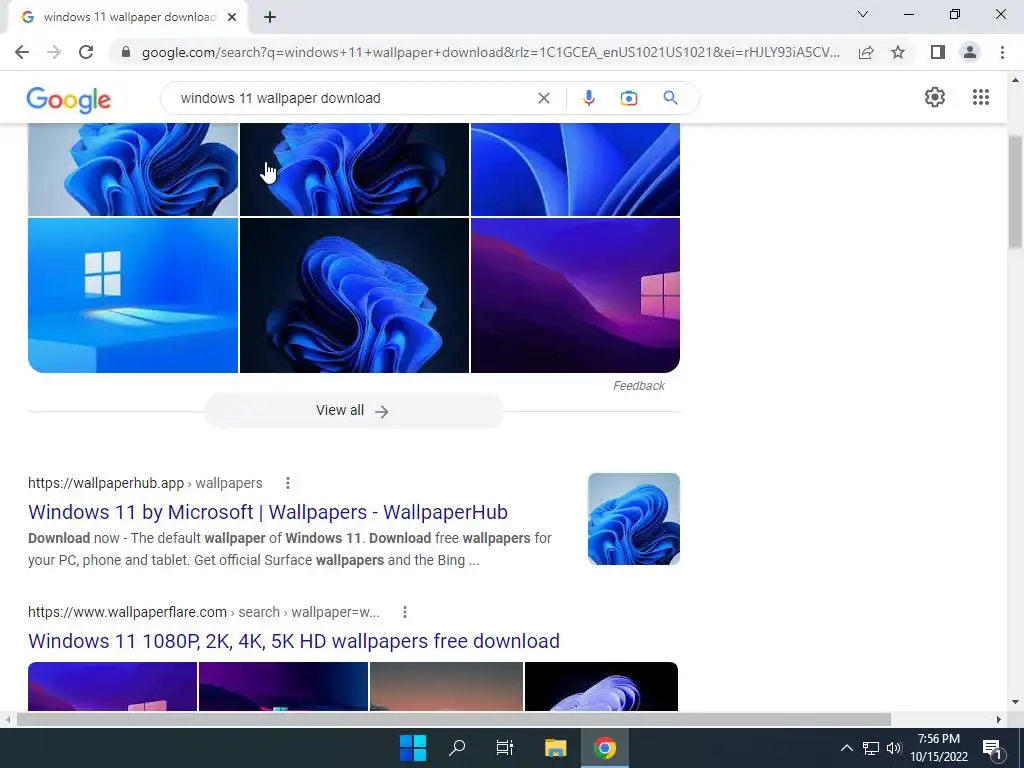The image size is (1024, 768).
Task: Click the Feedback link under images
Action: (639, 386)
